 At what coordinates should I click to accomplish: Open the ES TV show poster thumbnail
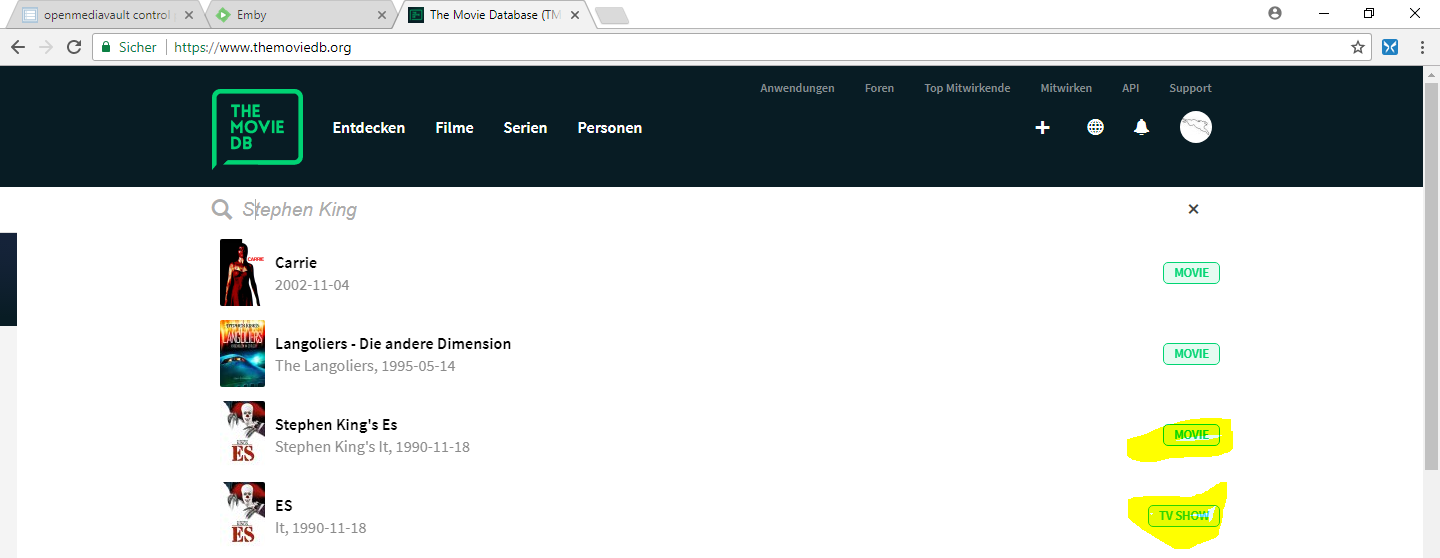pyautogui.click(x=242, y=515)
